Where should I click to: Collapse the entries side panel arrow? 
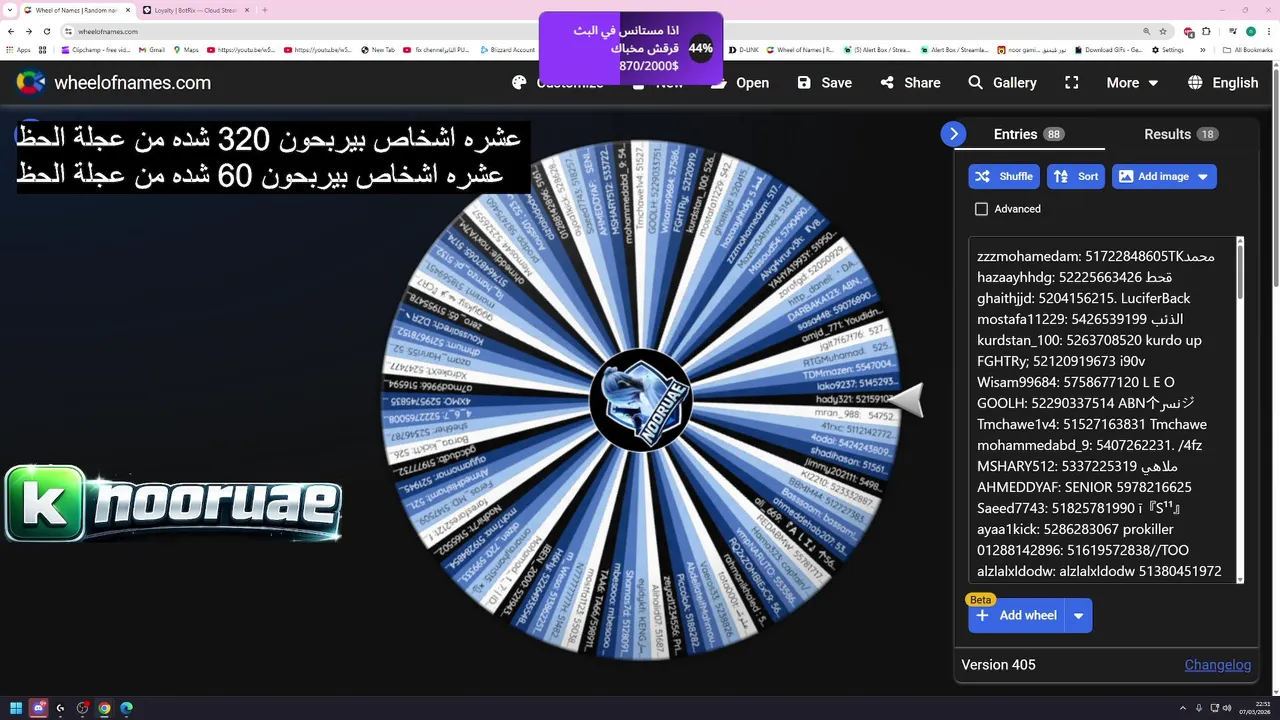[x=953, y=134]
